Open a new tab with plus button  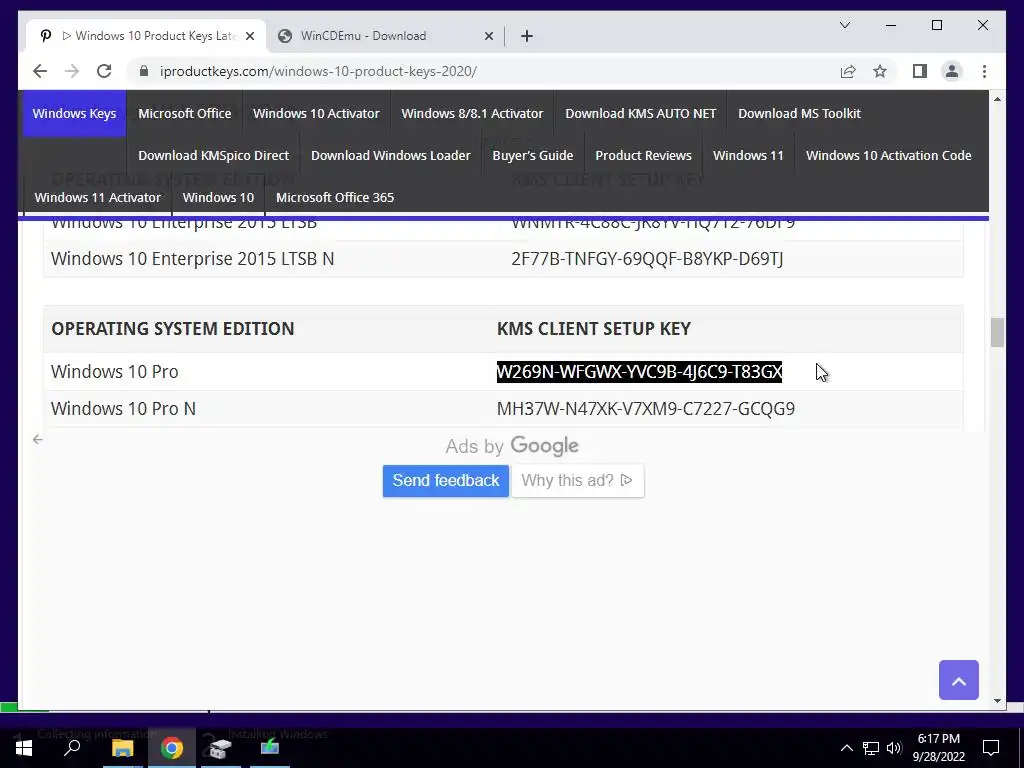point(527,36)
